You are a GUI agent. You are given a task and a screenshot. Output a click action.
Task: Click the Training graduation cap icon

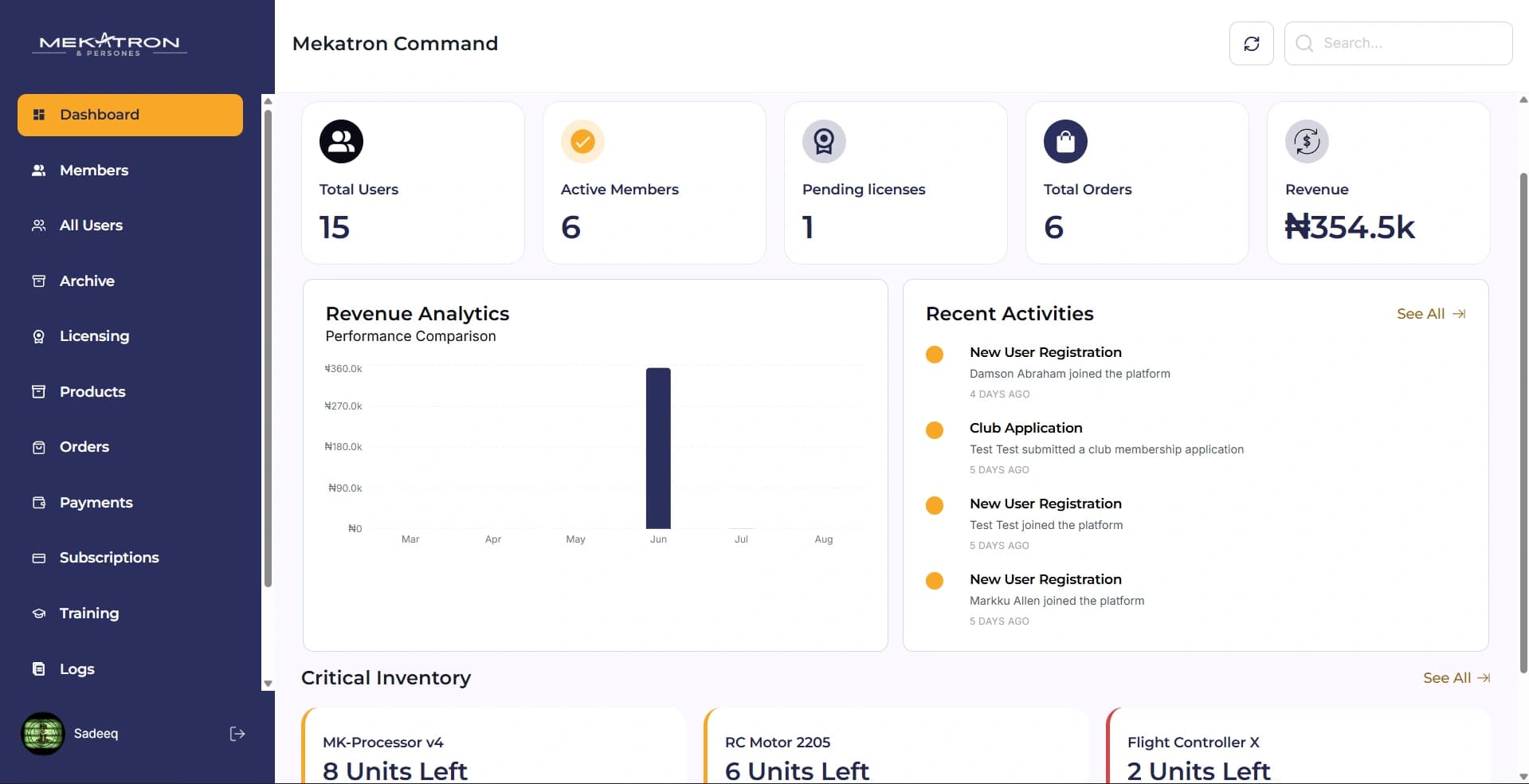[x=38, y=613]
